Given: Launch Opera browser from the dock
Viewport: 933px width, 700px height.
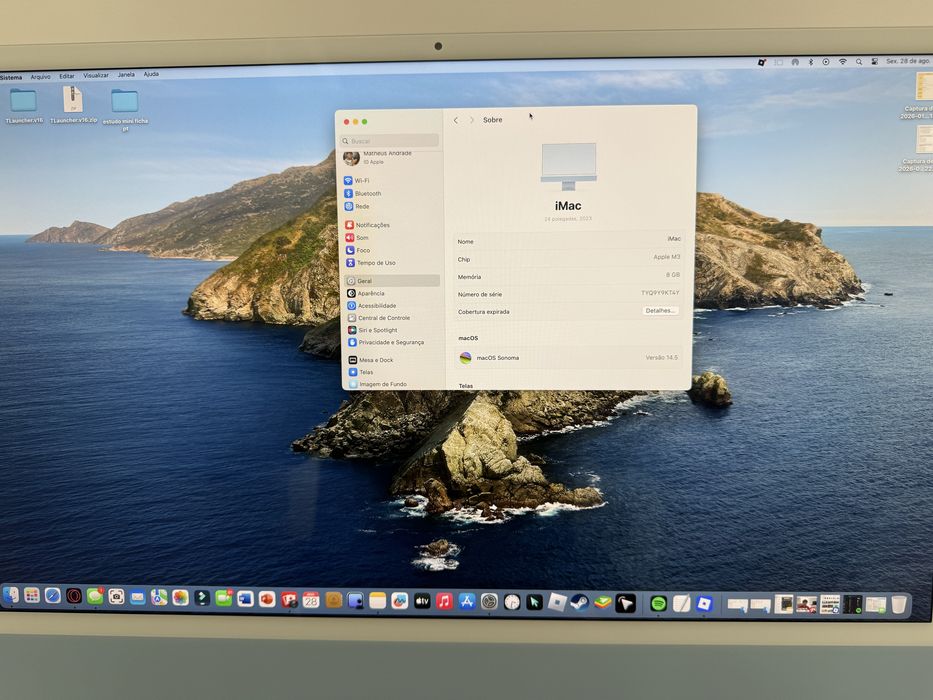Looking at the screenshot, I should 74,596.
